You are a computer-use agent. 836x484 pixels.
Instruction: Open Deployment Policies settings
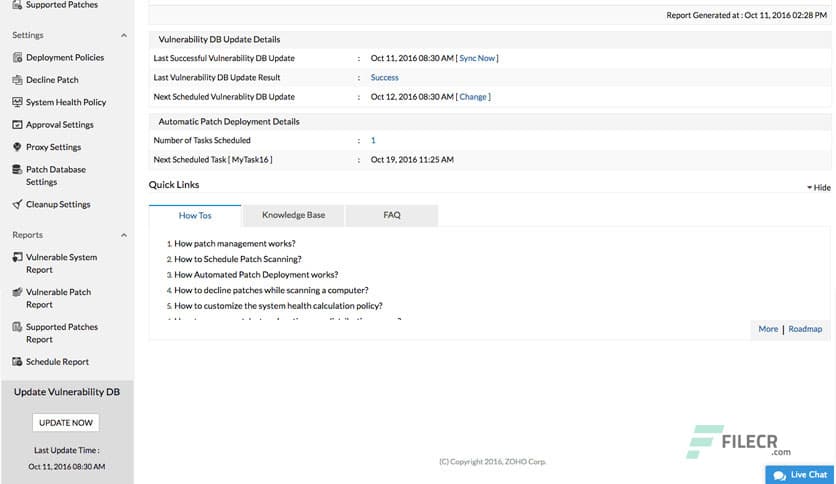click(65, 57)
